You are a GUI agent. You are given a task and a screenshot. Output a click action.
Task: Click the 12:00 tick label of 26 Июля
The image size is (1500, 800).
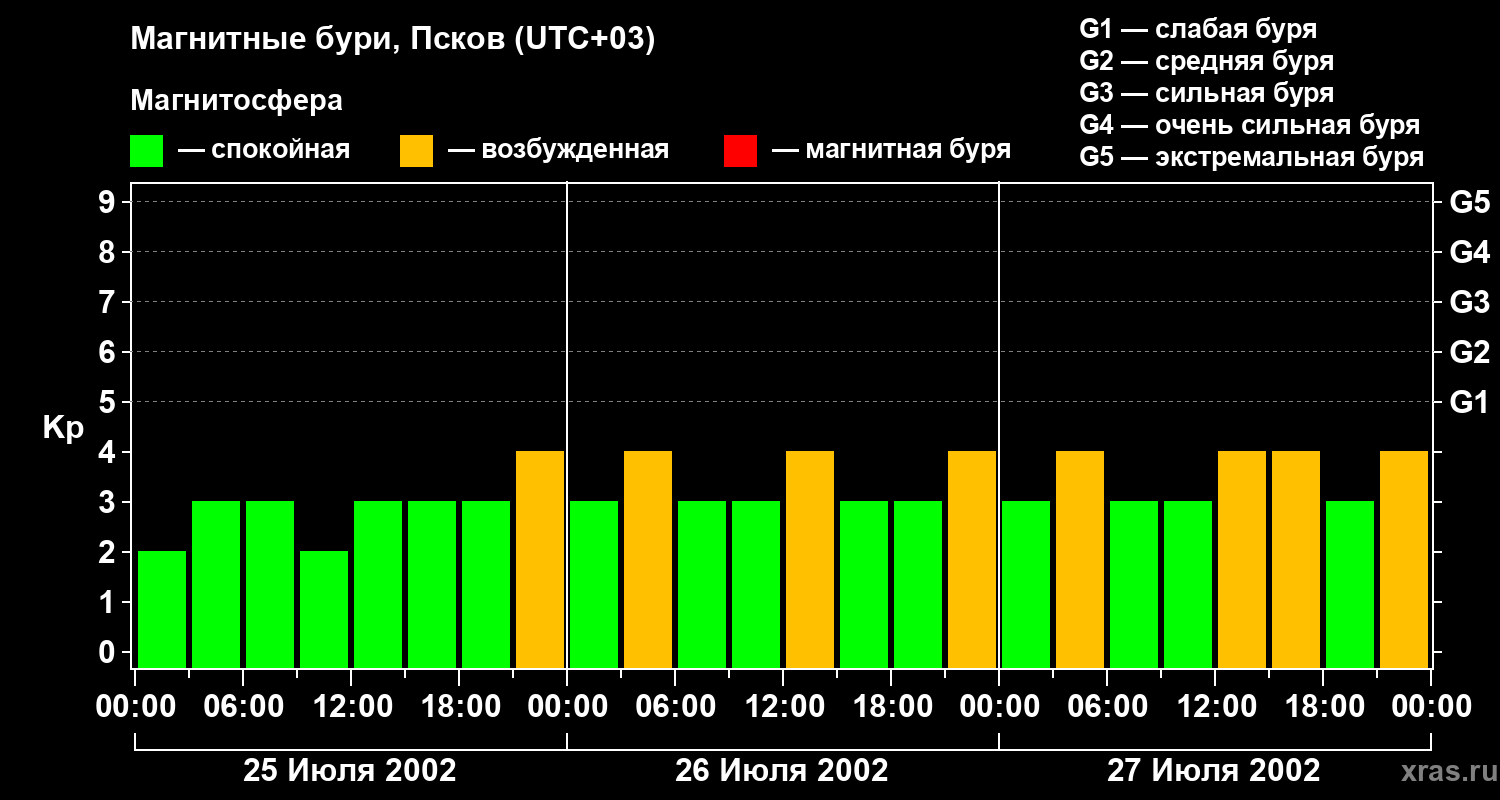pyautogui.click(x=783, y=707)
